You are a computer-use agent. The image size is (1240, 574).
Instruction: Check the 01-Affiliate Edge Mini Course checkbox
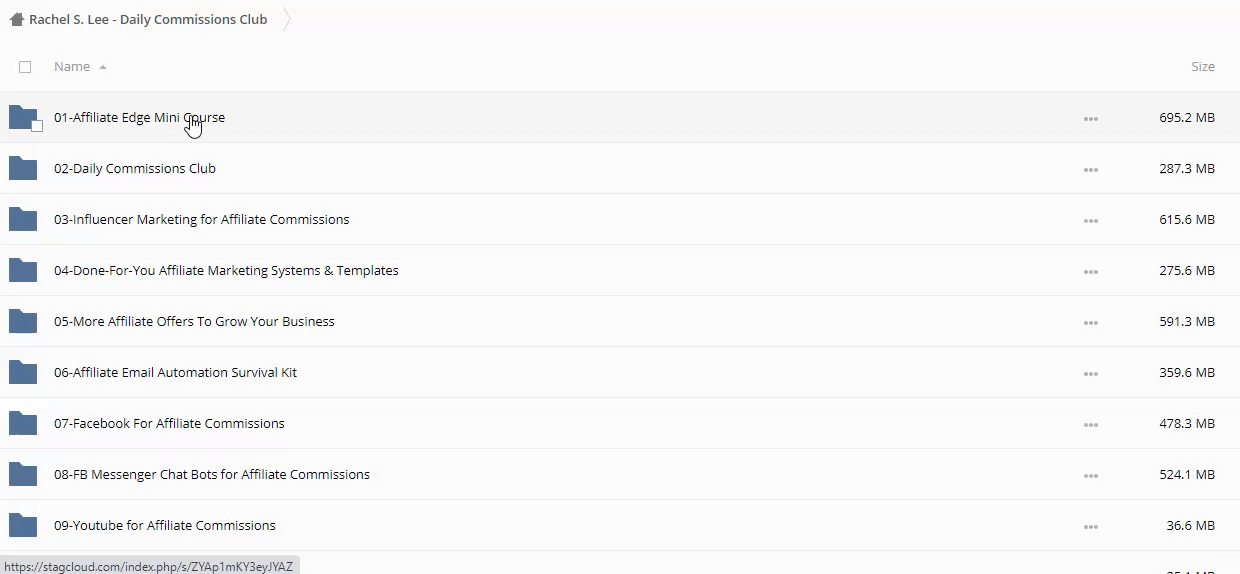37,126
